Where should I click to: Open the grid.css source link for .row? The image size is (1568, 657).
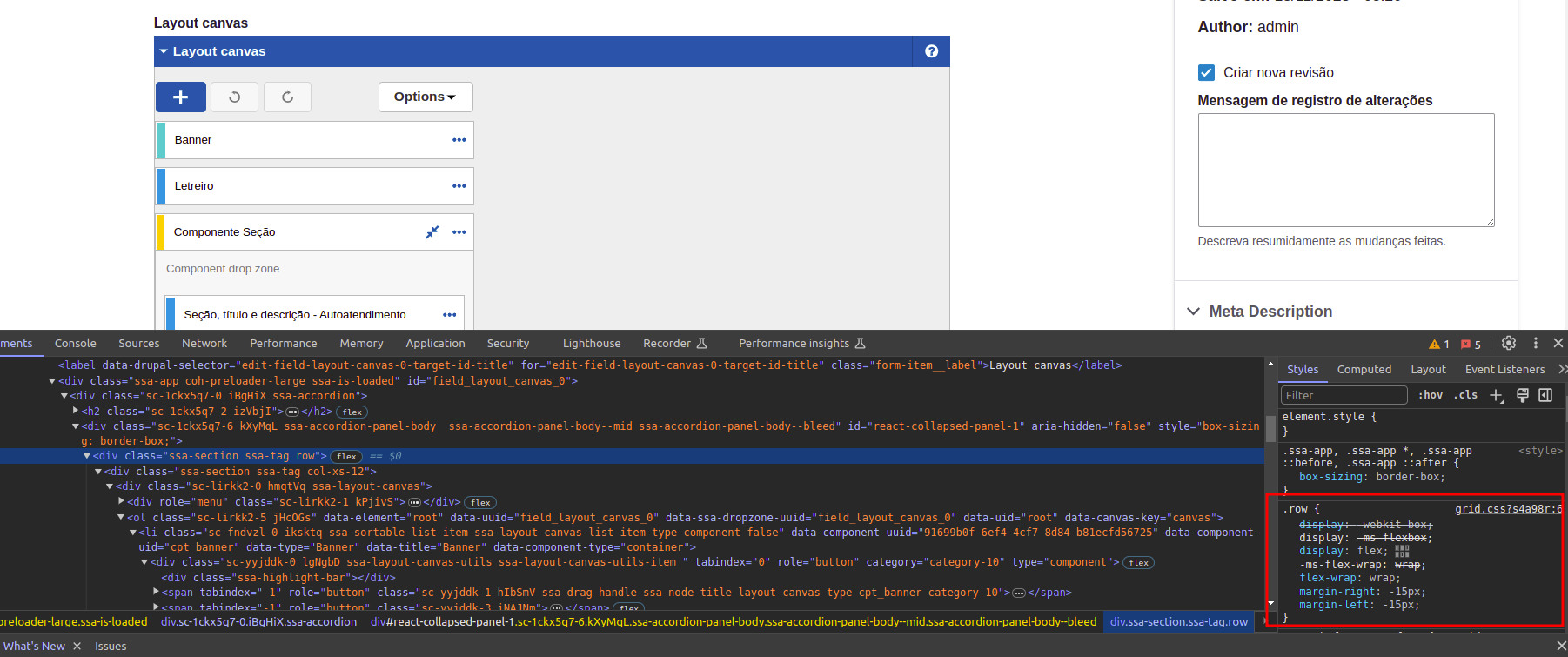click(1507, 509)
